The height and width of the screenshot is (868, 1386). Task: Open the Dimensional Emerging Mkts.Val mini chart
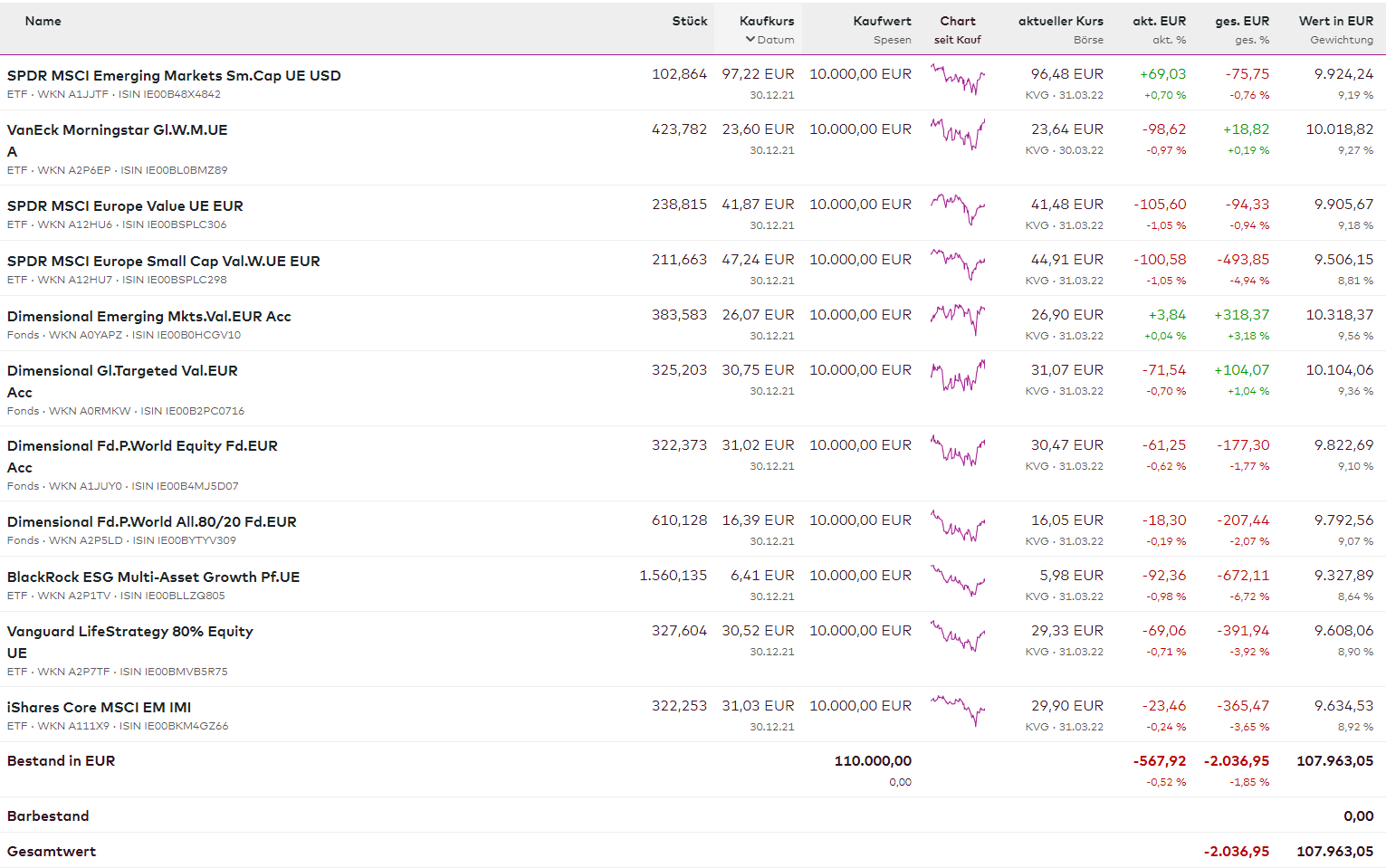coord(957,320)
